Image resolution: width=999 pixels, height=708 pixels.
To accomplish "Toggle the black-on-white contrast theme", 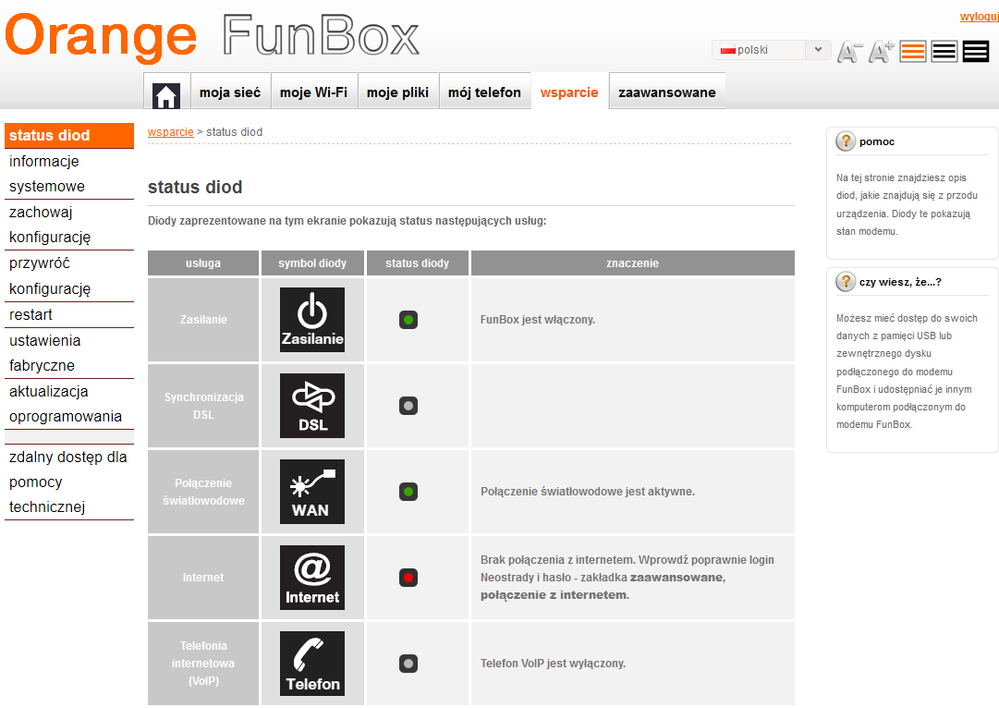I will [944, 50].
